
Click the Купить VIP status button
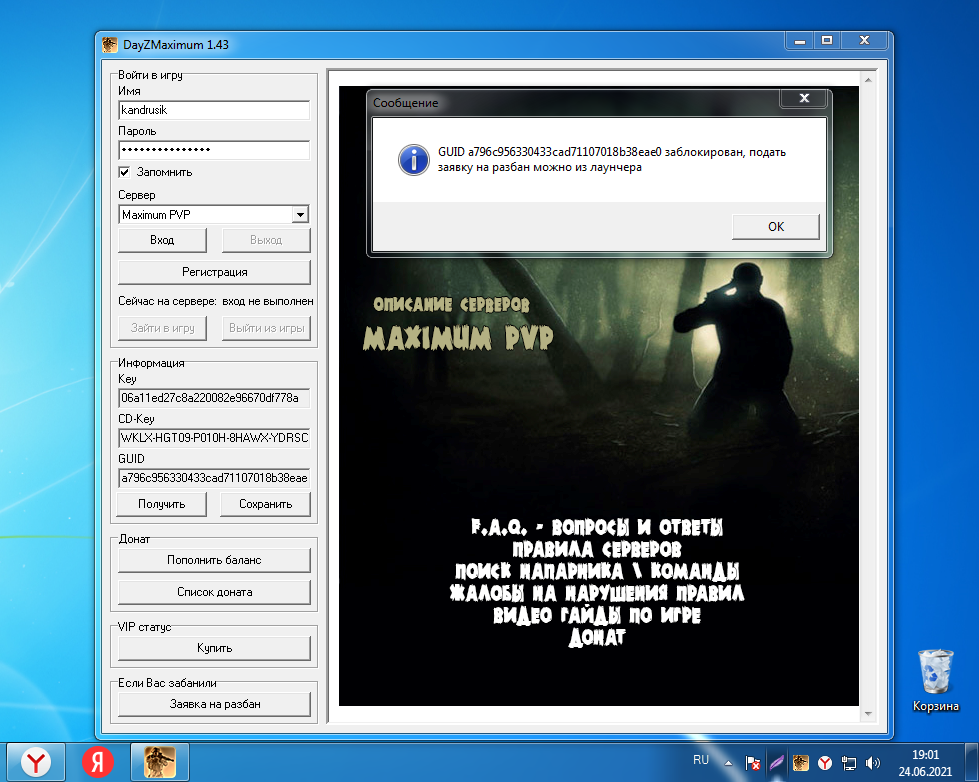214,648
